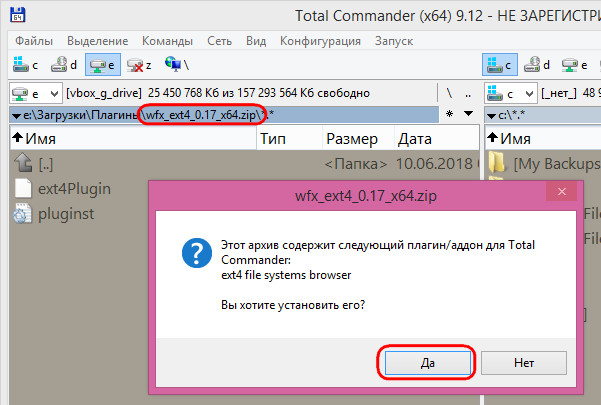Click left panel path bar with wfx_ext4 zip path

(x=224, y=115)
